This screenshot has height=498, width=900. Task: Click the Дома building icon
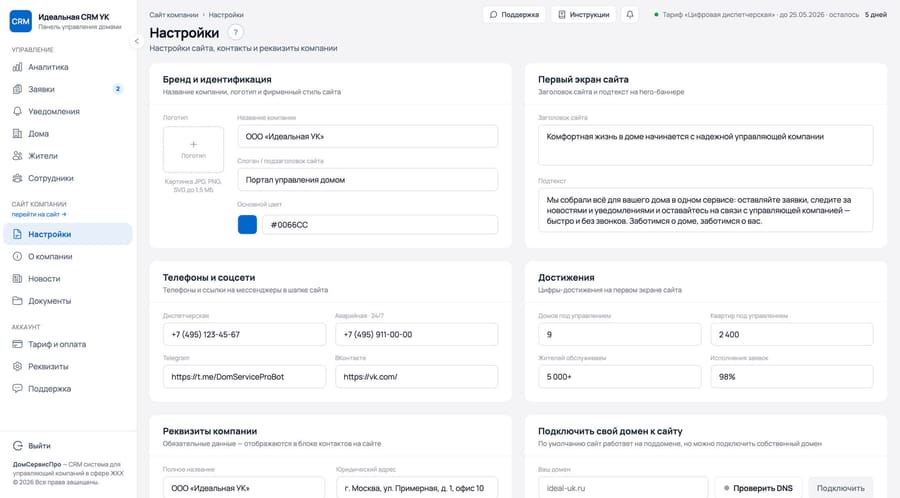[17, 134]
